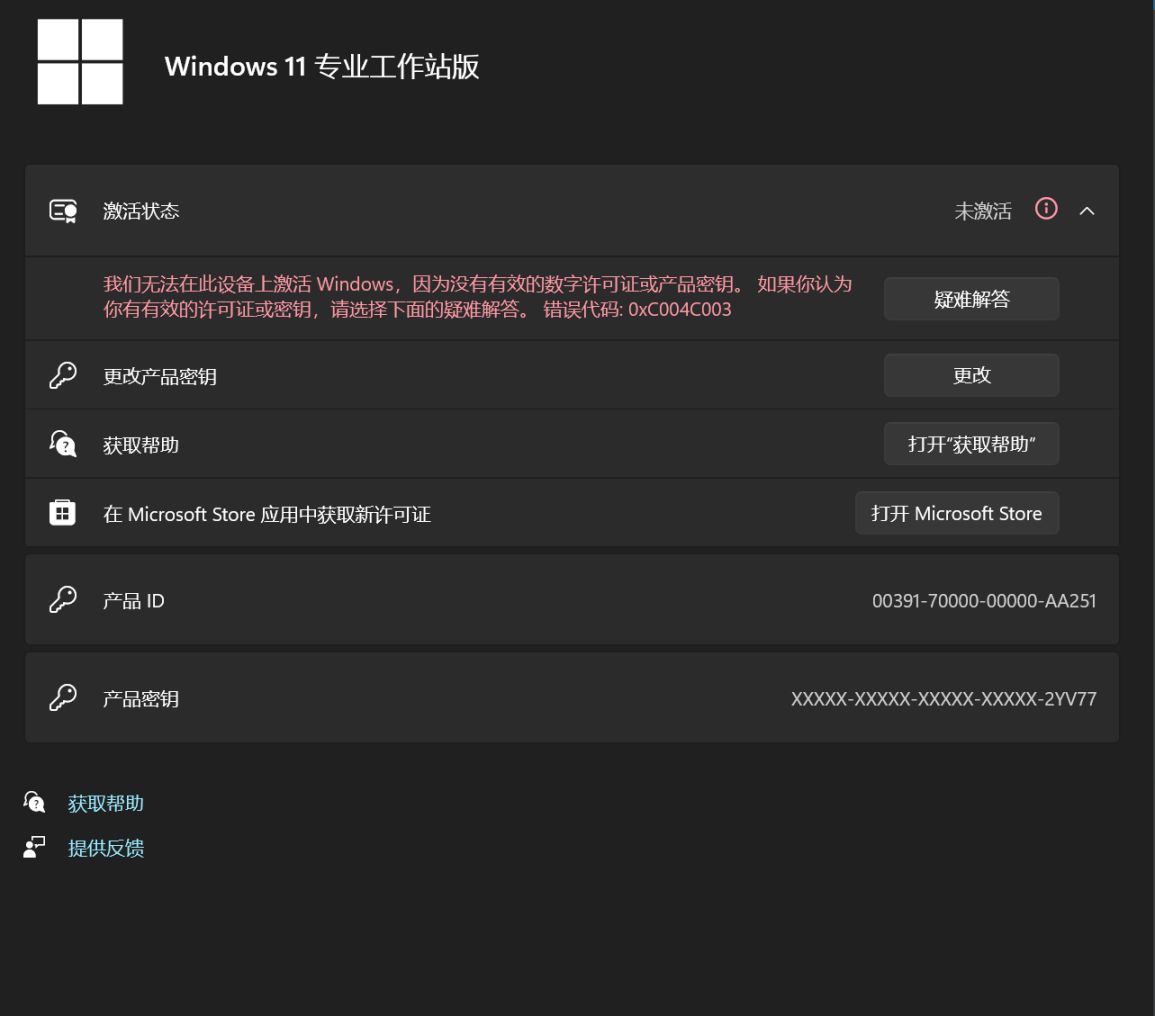Screen dimensions: 1155x1016
Task: Click the key icon beside 产品密钥
Action: pyautogui.click(x=63, y=698)
